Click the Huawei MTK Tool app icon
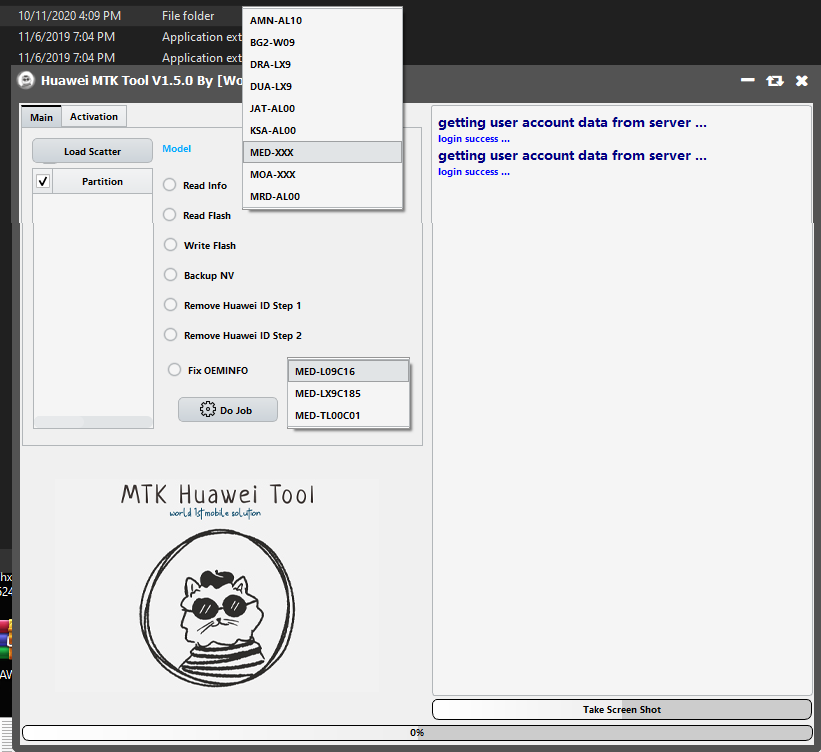Viewport: 821px width, 752px height. pos(26,80)
